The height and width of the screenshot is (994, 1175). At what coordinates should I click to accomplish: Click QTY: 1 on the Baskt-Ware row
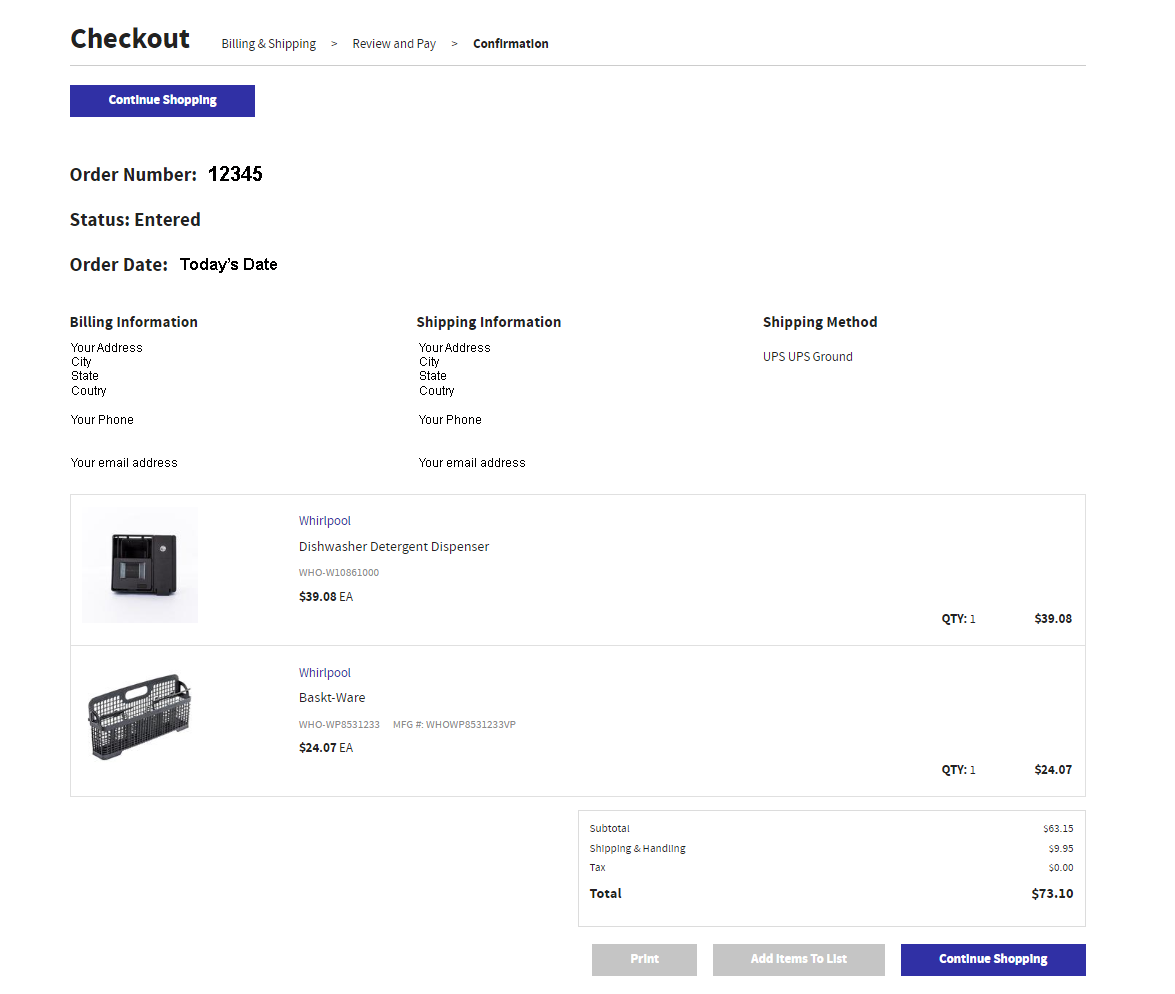(958, 770)
